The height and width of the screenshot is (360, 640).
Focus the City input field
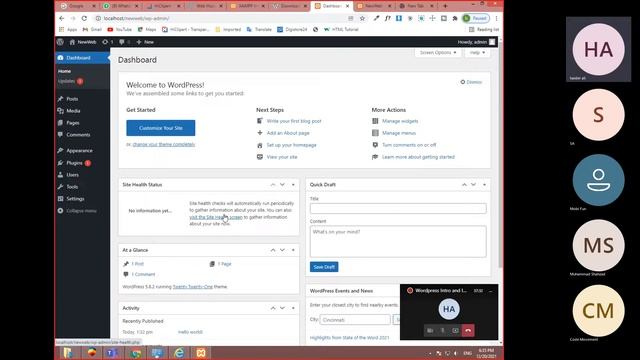pos(355,320)
